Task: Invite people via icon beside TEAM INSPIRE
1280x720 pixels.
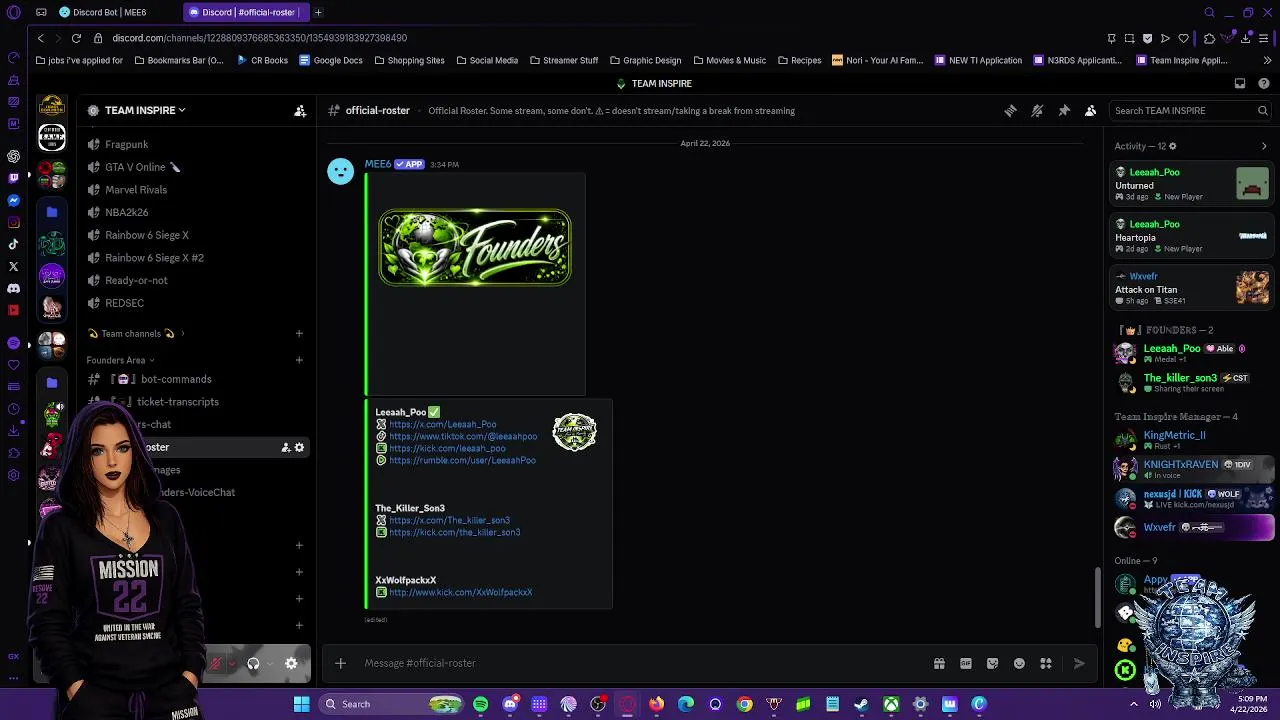Action: pos(300,111)
